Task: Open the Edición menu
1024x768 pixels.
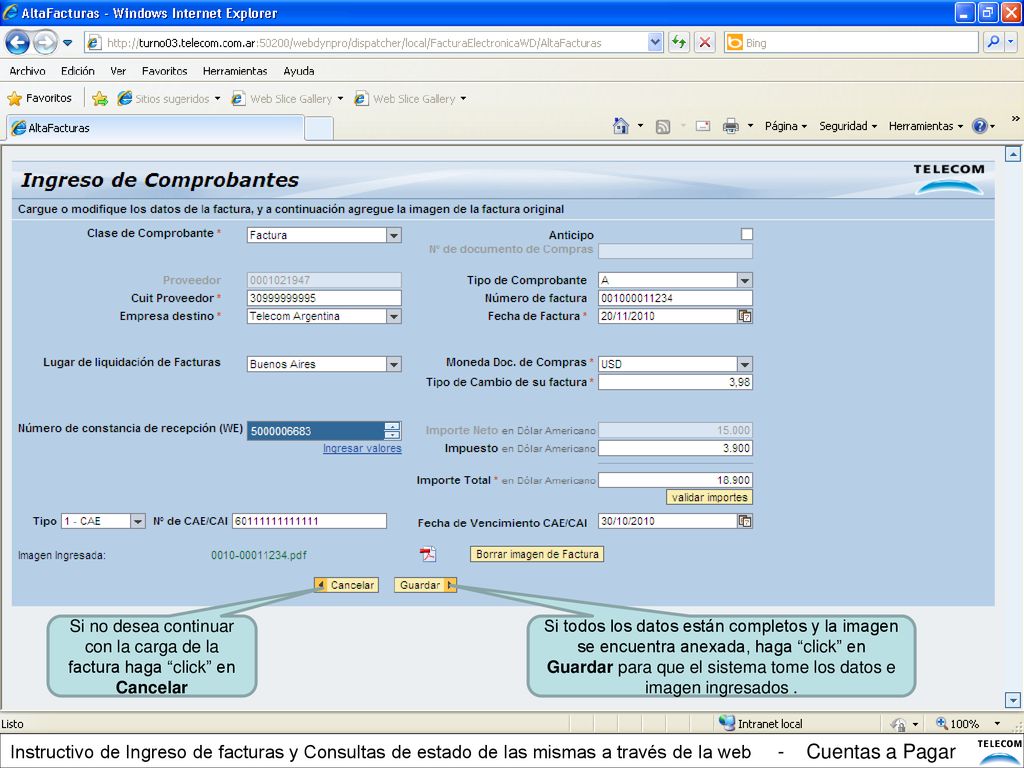Action: coord(78,71)
